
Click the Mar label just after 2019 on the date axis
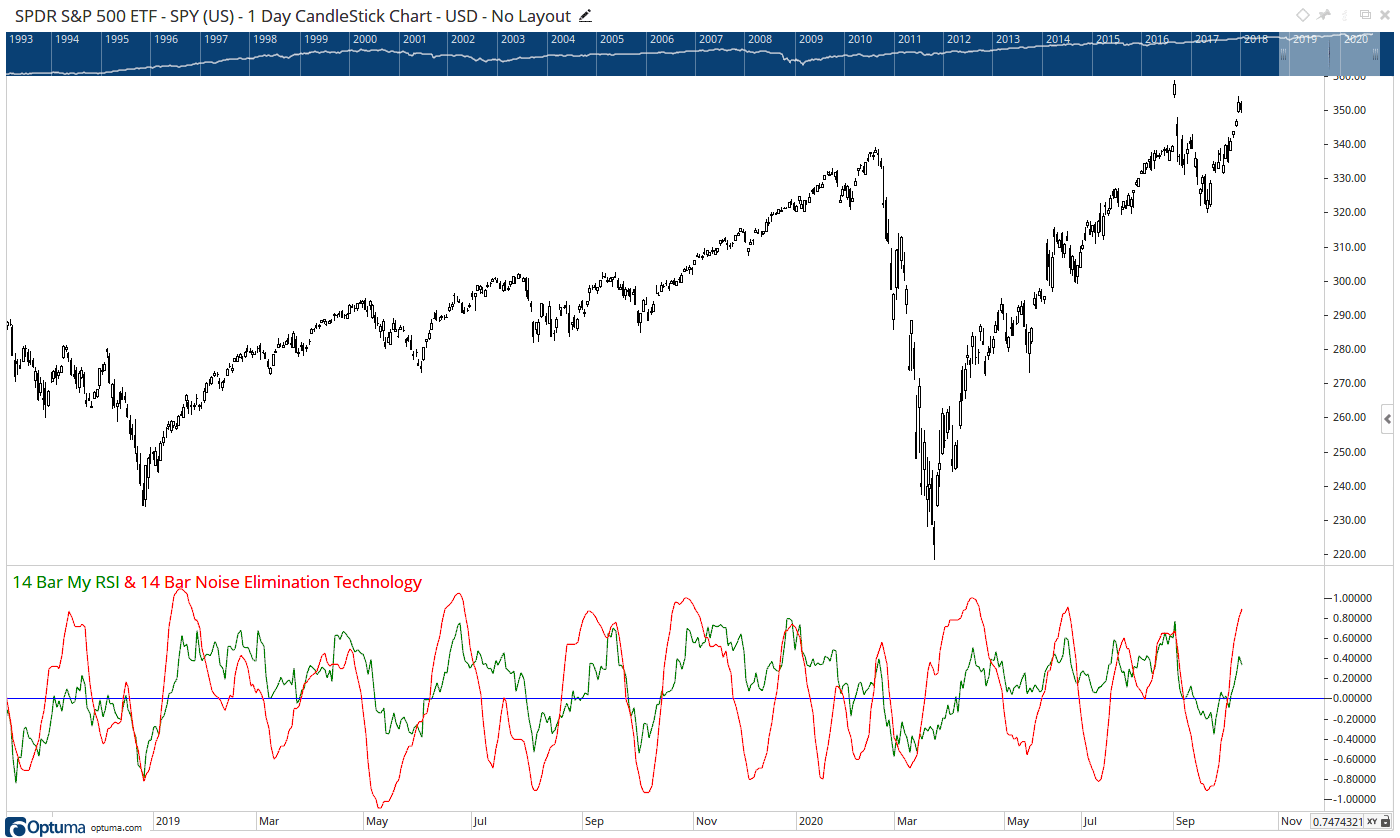[x=269, y=821]
